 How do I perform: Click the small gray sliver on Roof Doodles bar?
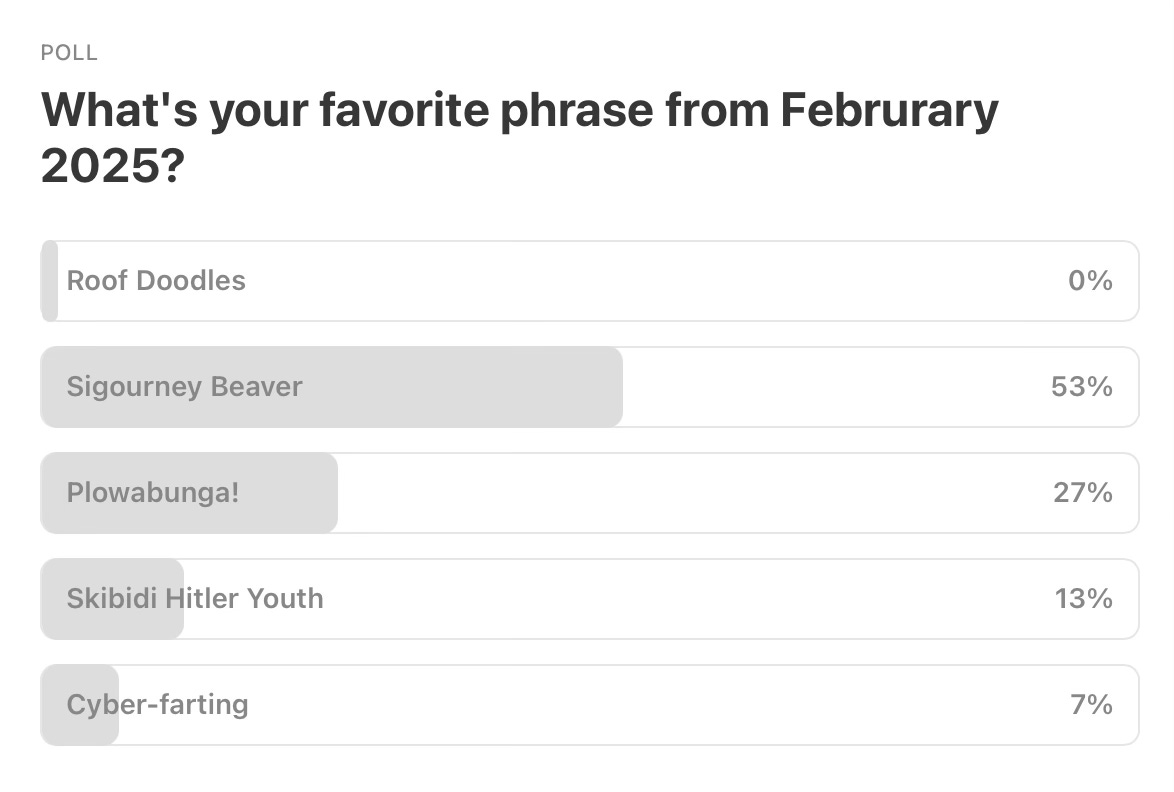click(49, 281)
